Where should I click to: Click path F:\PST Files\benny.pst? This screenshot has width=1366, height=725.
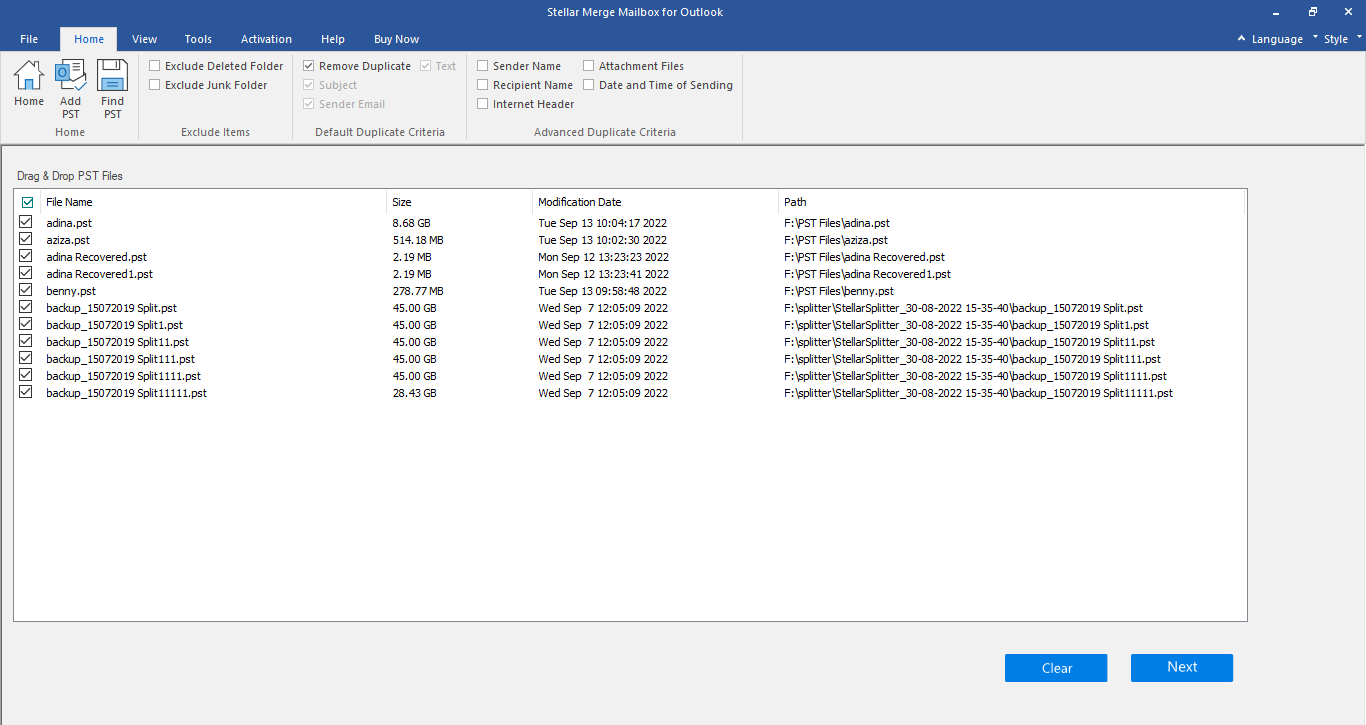tap(839, 291)
